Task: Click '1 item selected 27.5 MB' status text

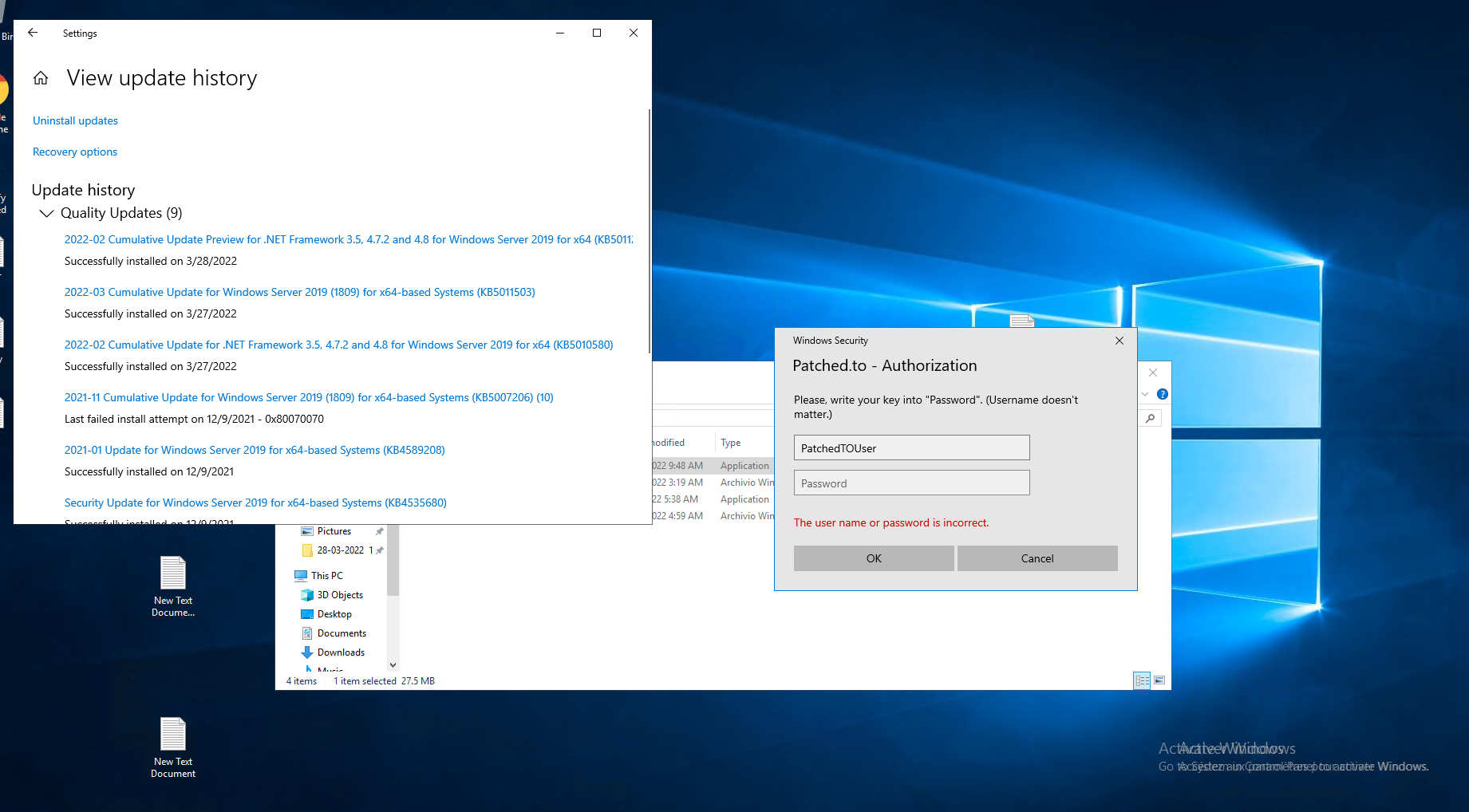Action: point(384,681)
